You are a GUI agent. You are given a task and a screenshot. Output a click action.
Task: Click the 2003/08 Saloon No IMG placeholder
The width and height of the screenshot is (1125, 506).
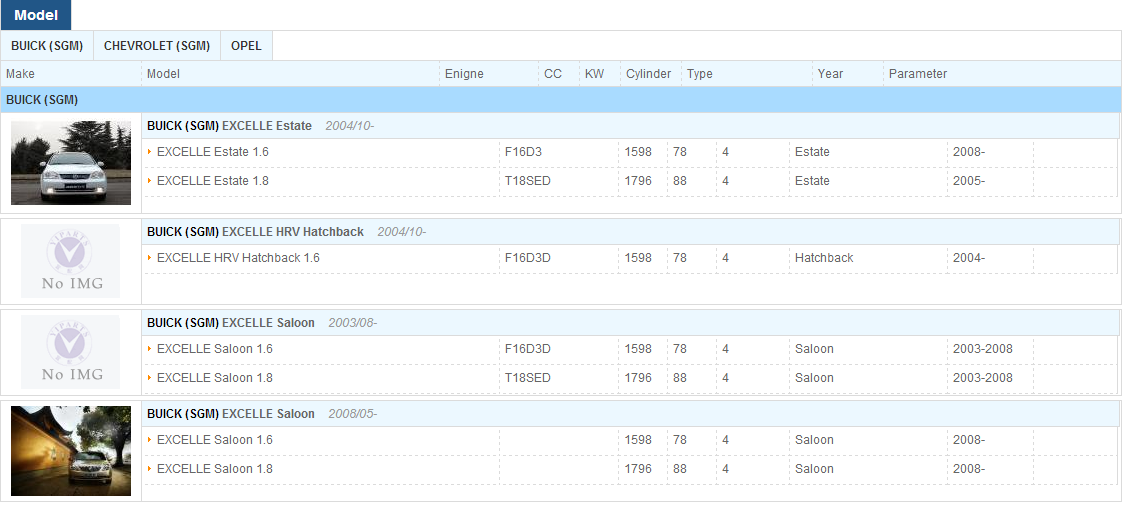pos(70,352)
